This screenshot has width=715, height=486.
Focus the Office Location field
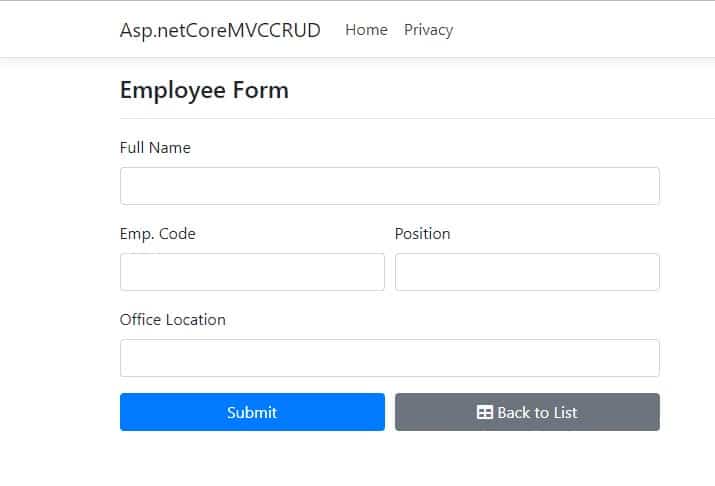[389, 358]
